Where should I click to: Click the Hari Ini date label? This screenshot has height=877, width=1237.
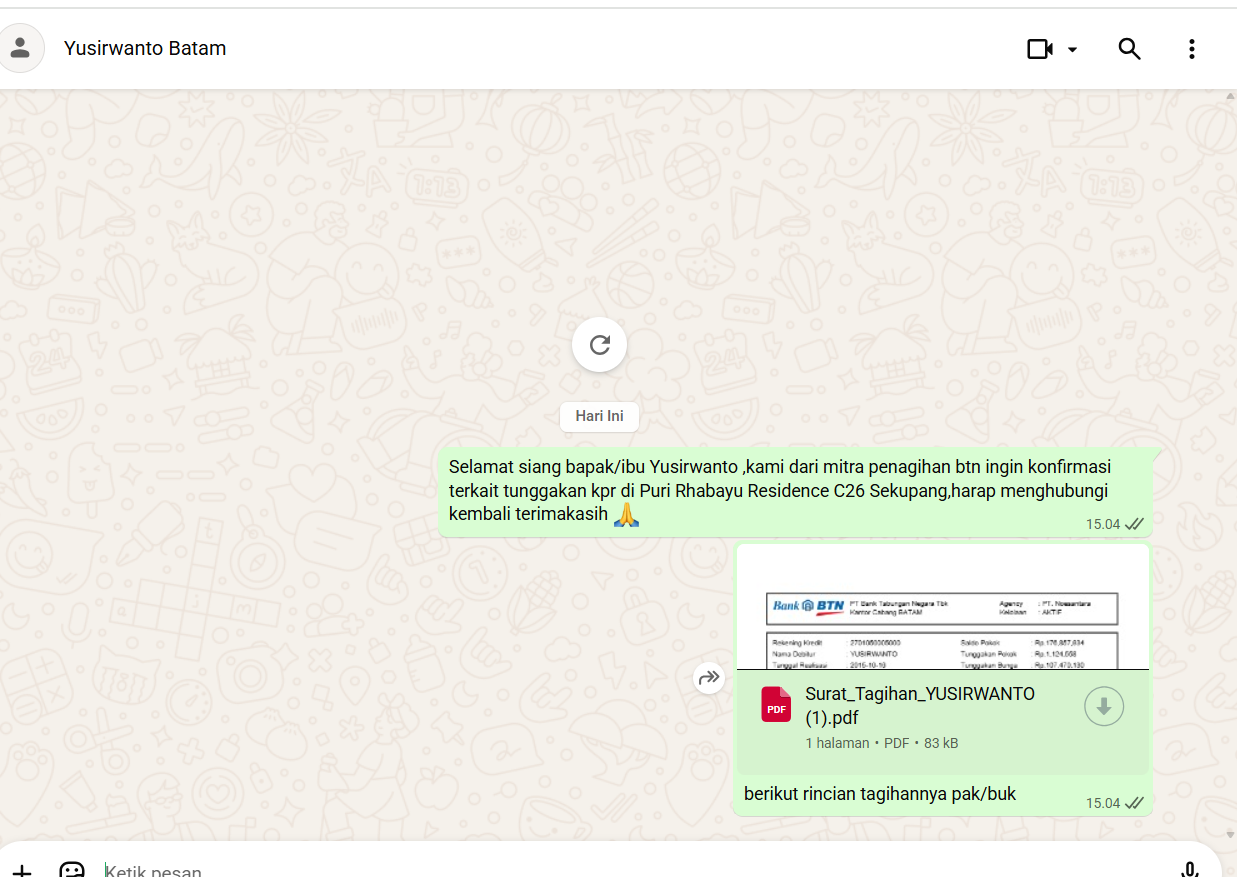tap(599, 416)
